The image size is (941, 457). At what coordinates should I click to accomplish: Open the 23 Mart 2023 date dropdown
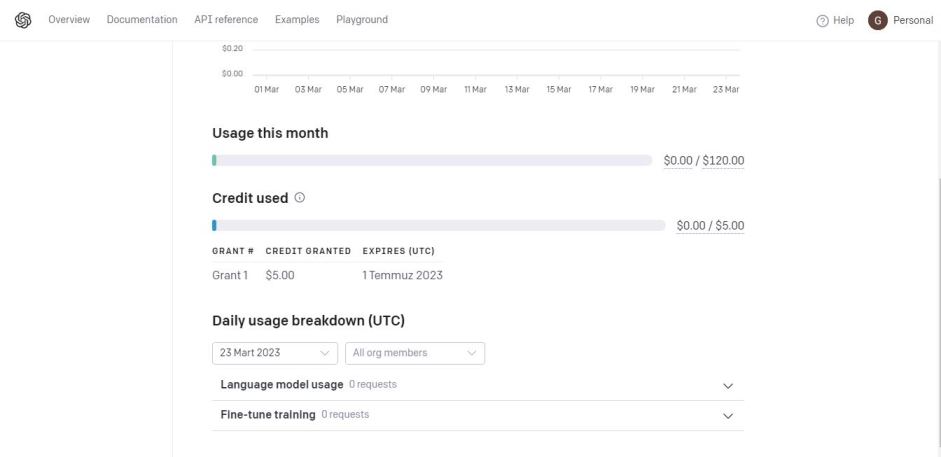pyautogui.click(x=275, y=353)
